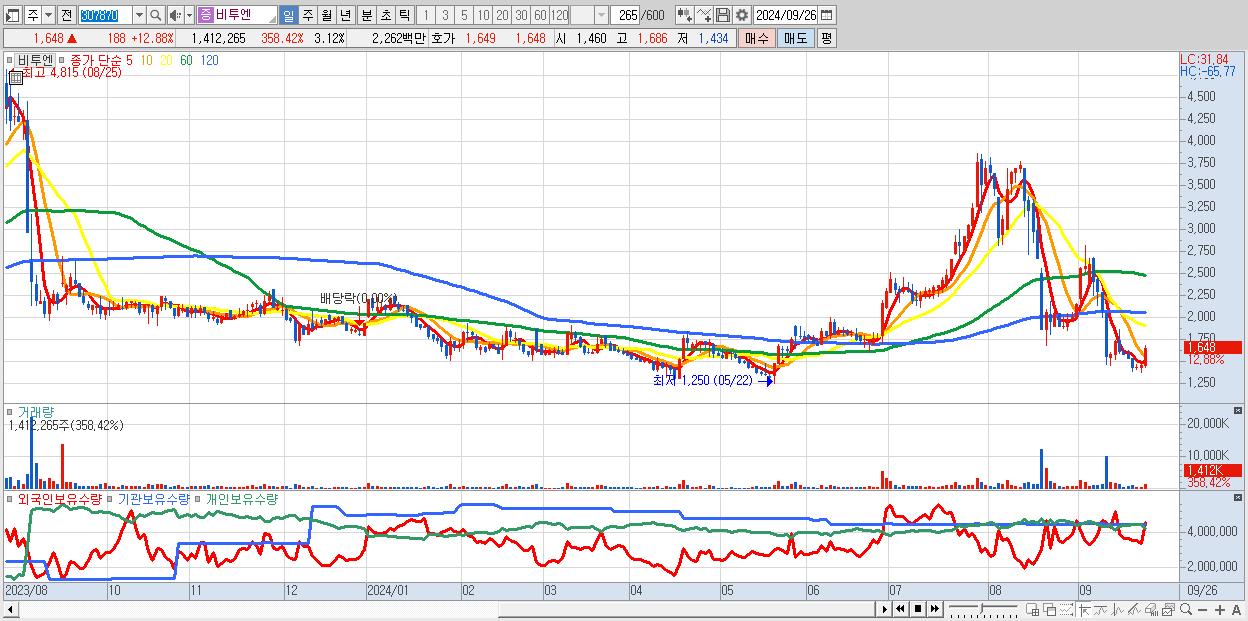Toggle the 비투엔 series marker in the chart legend
1248x621 pixels.
11,60
